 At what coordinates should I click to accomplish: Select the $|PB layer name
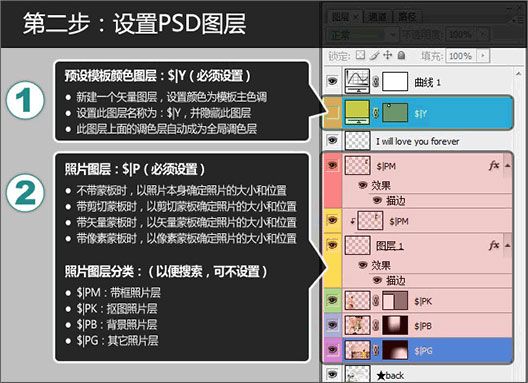(423, 326)
